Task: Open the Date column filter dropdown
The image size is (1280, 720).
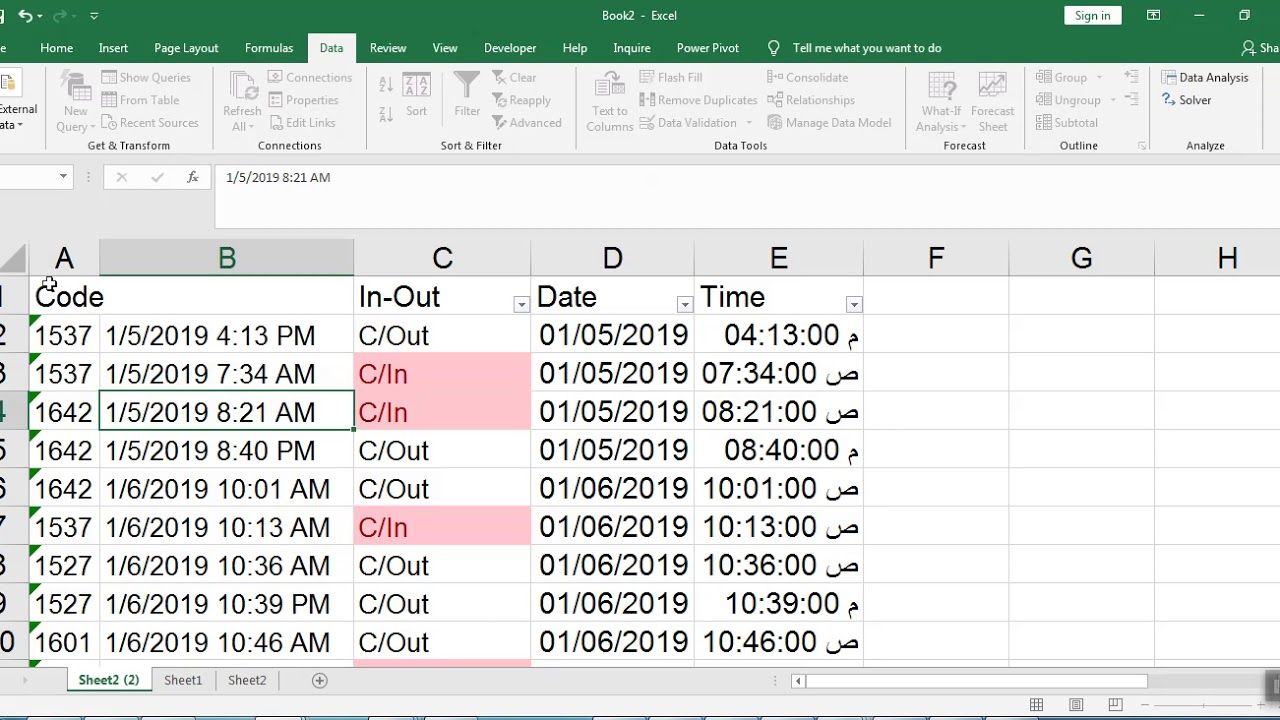Action: (685, 304)
